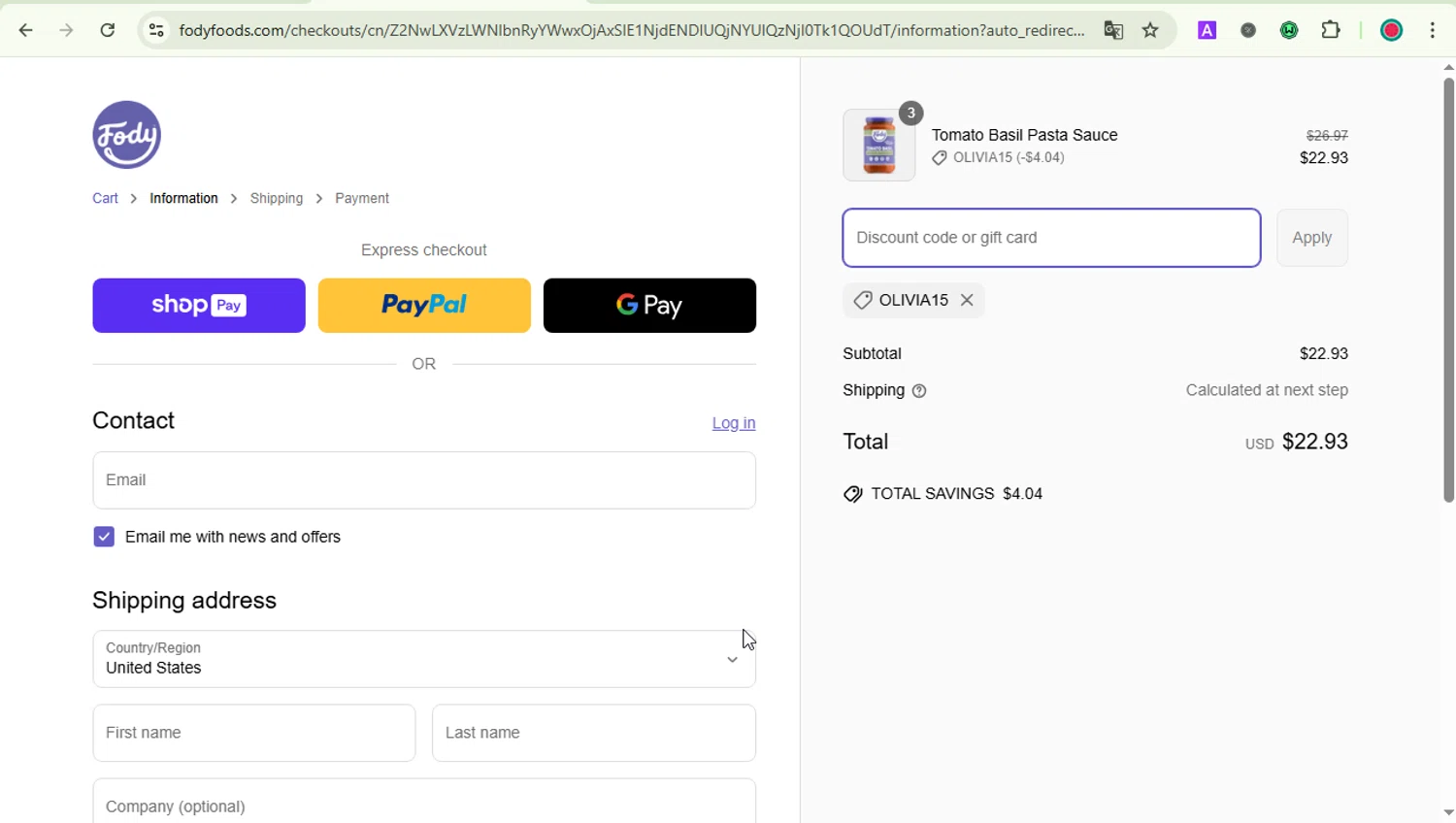
Task: Click the Total Savings tag icon
Action: 853,494
